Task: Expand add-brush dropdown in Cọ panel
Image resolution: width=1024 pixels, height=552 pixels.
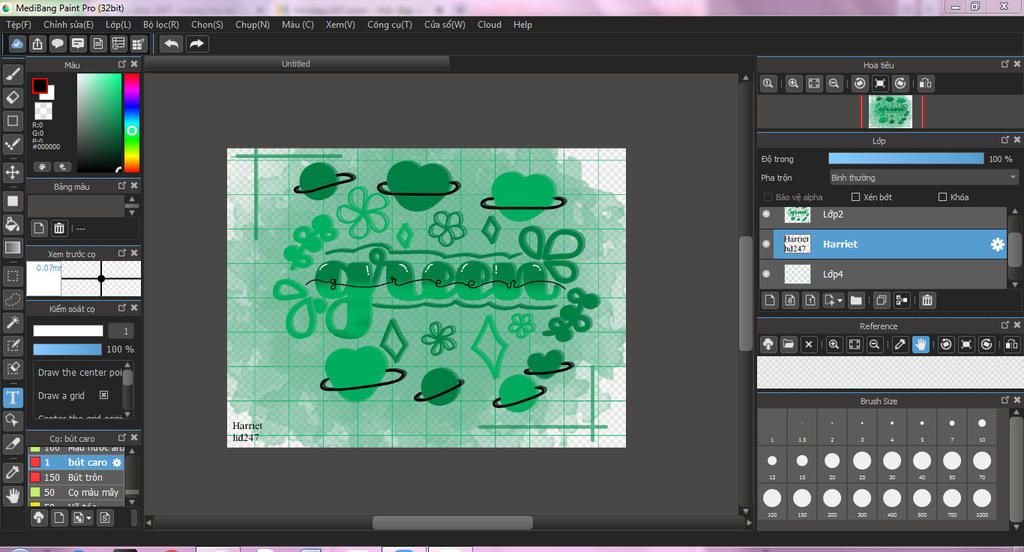Action: tap(88, 518)
